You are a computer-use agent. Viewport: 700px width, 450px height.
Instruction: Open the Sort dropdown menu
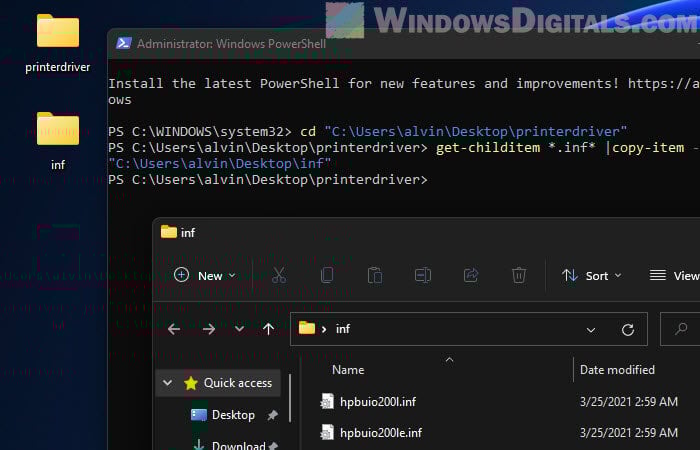591,275
